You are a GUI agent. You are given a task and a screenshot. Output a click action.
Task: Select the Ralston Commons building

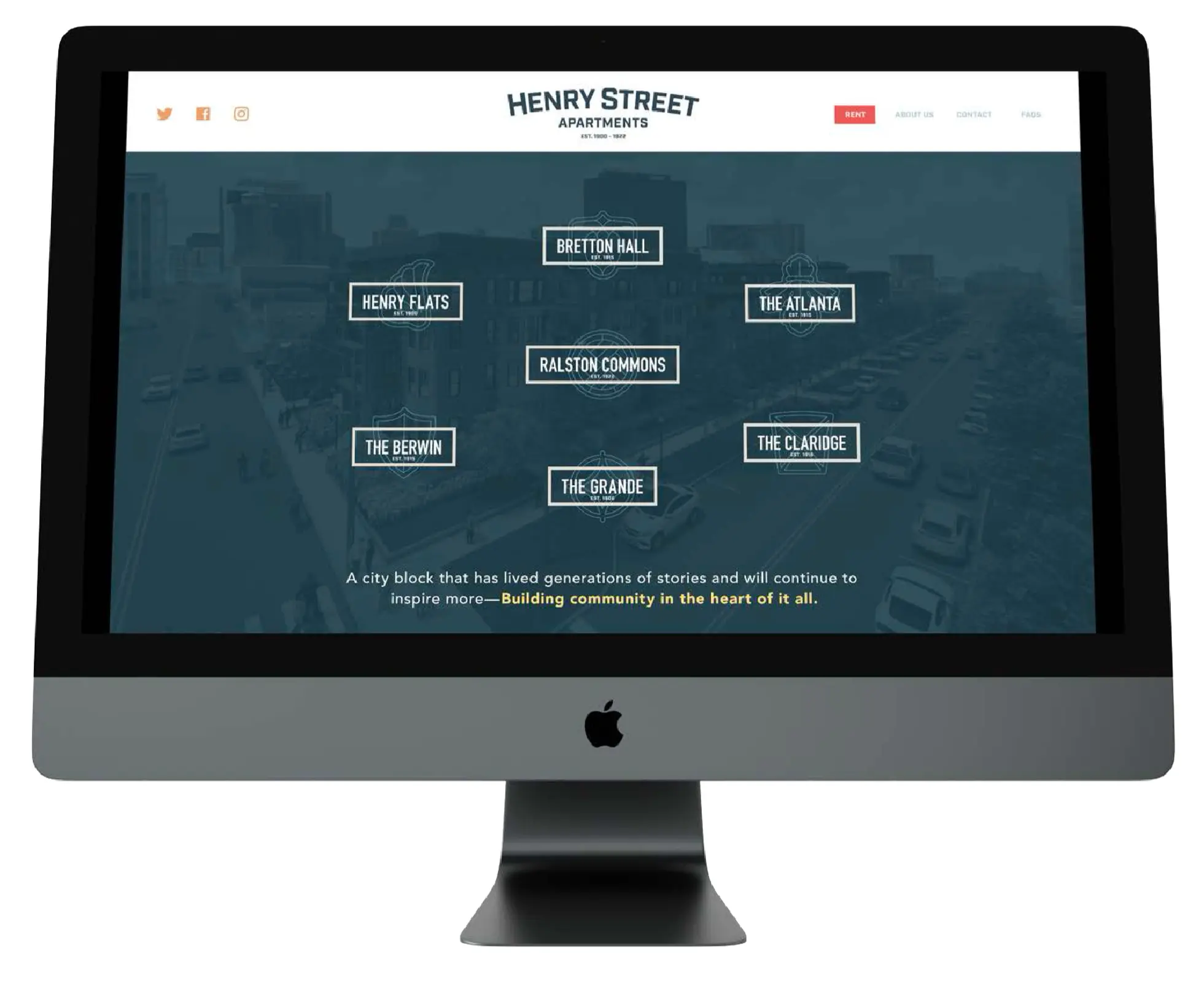(601, 364)
